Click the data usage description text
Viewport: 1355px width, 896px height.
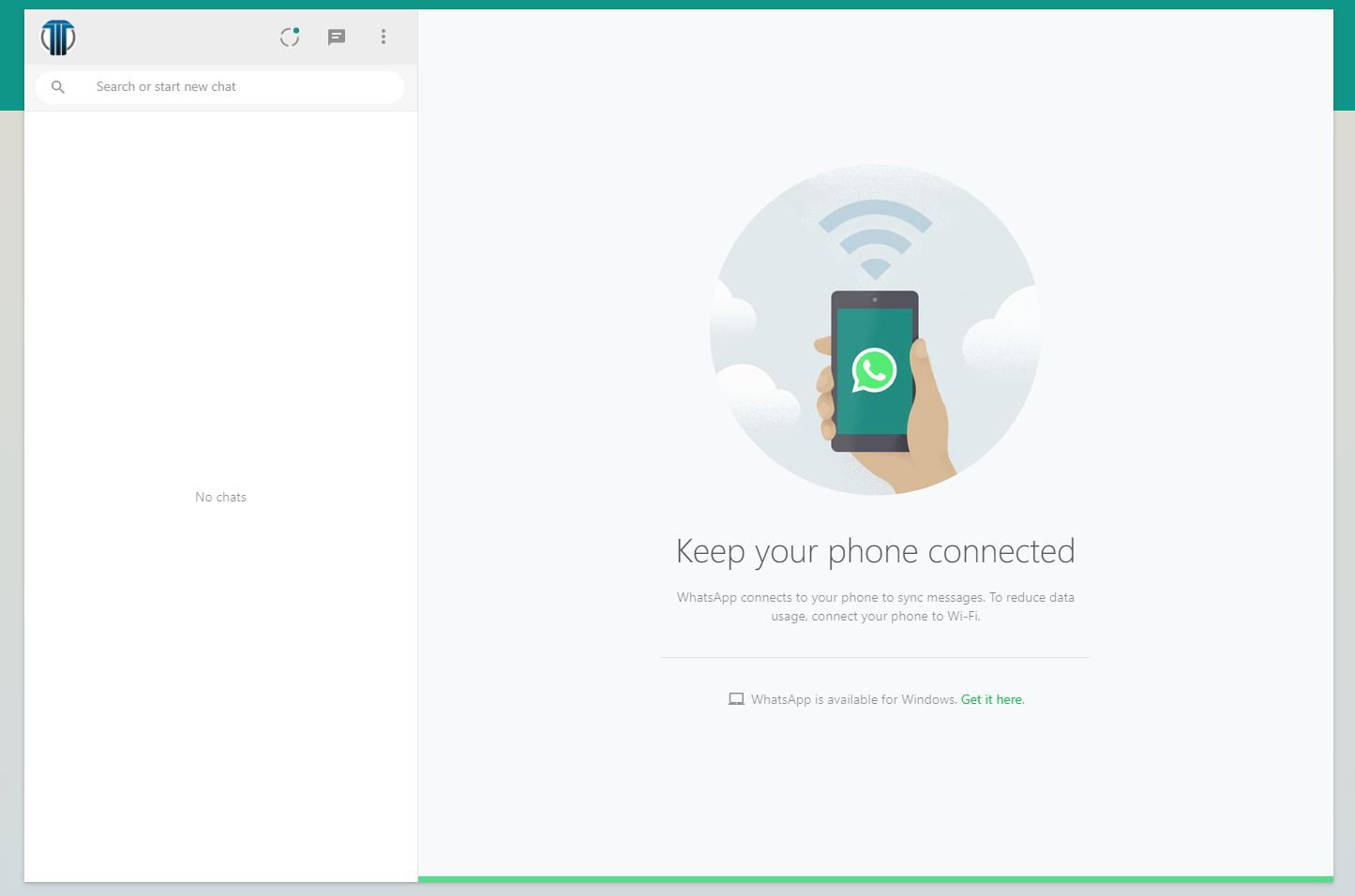874,606
